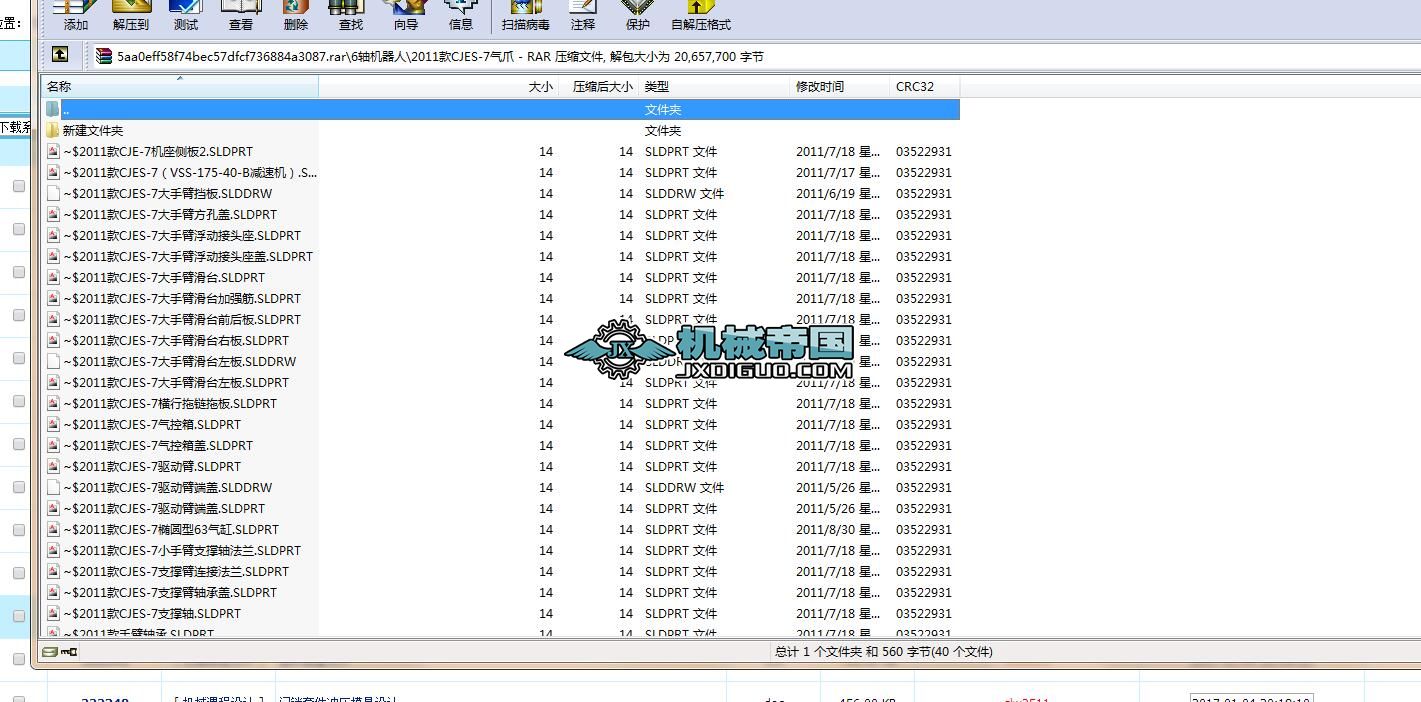Click the key icon in the status bar
The image size is (1421, 702).
coord(67,651)
